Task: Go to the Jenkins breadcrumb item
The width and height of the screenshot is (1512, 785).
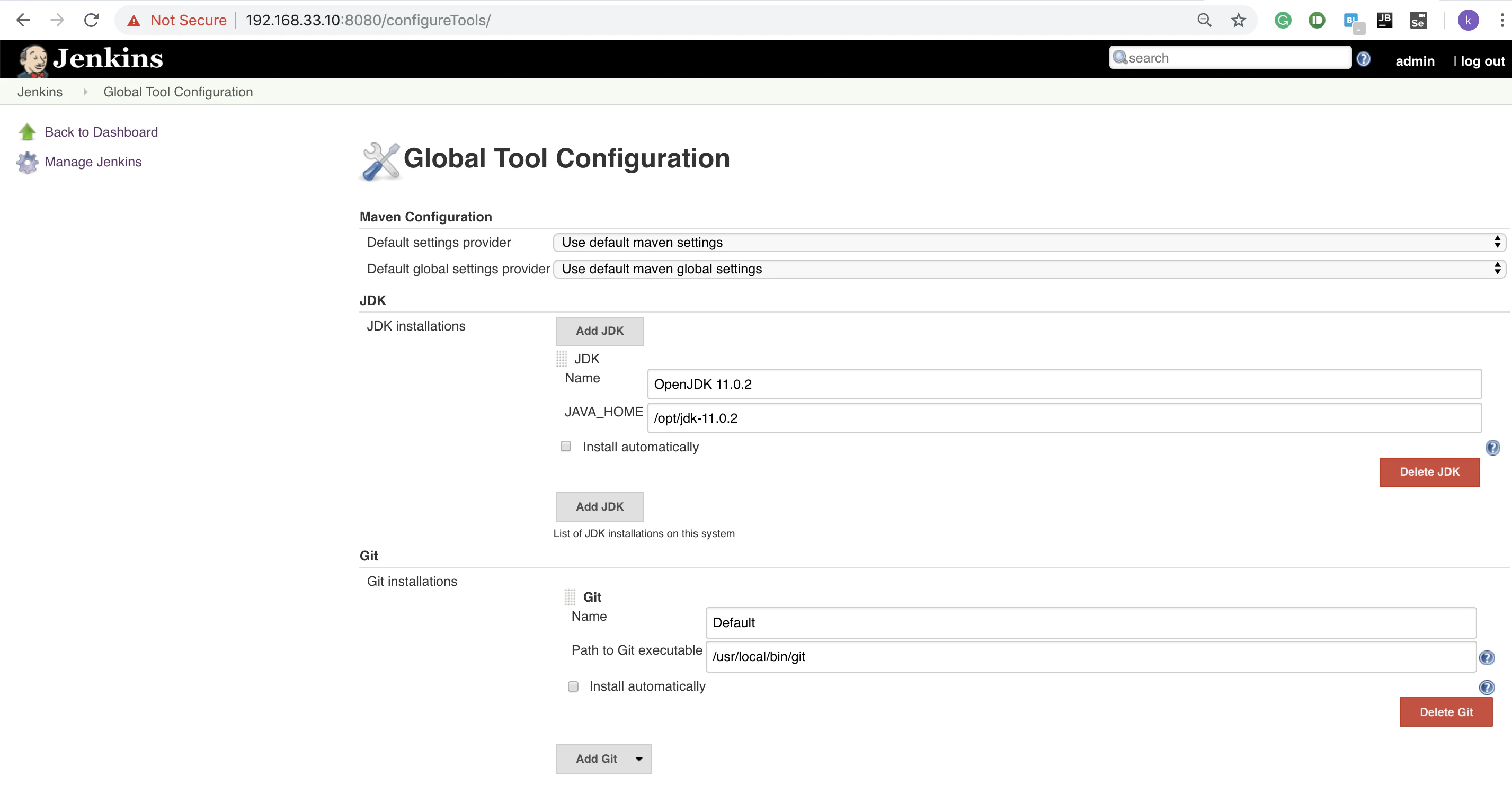Action: tap(40, 92)
